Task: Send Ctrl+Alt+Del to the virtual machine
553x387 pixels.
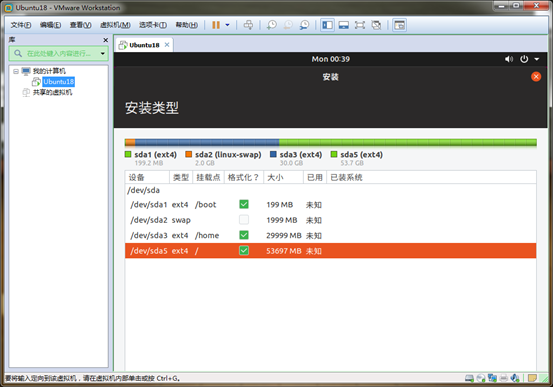Action: (248, 25)
